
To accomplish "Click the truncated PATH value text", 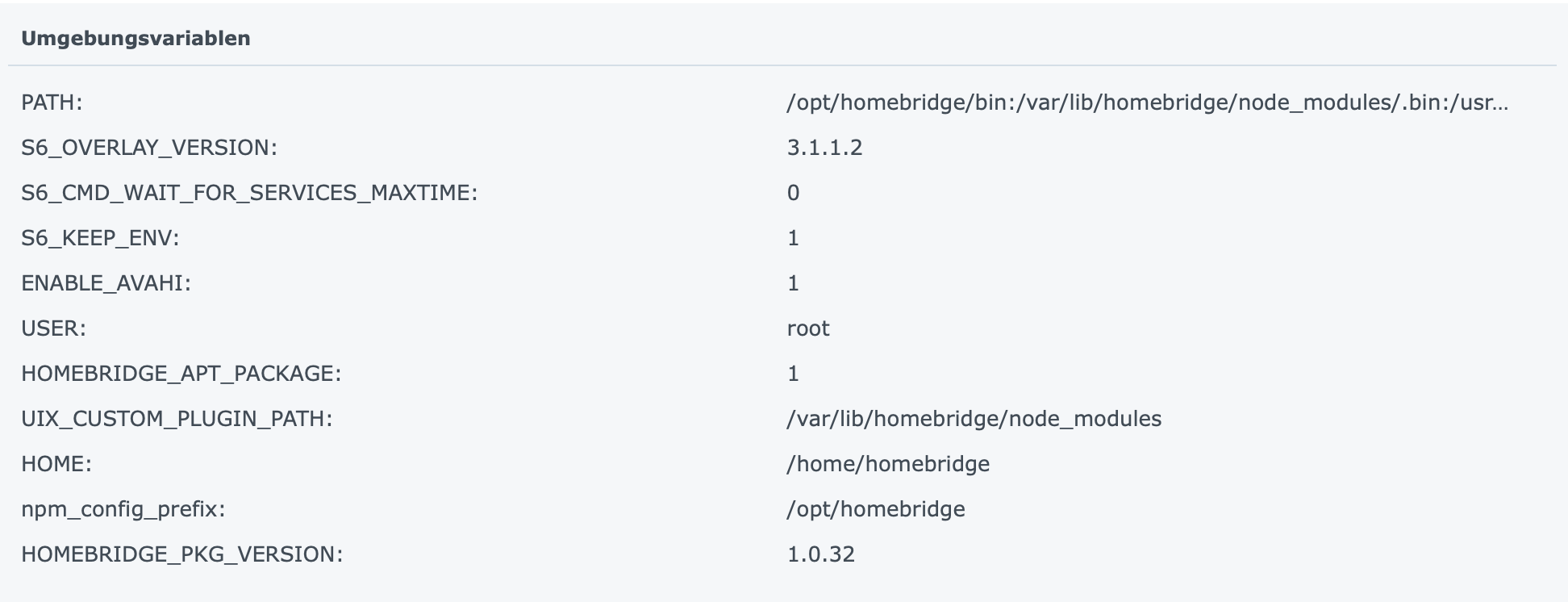I will (1147, 102).
